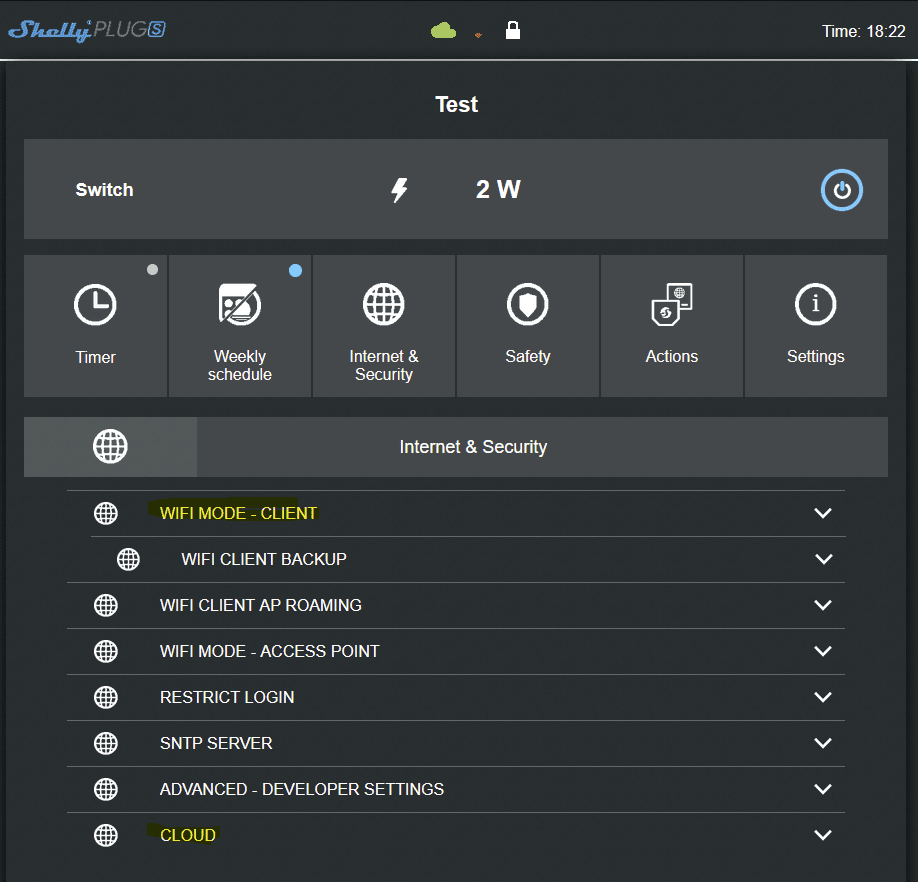918x882 pixels.
Task: Click globe icon beside ADVANCED - DEVELOPER SETTINGS
Action: point(106,790)
